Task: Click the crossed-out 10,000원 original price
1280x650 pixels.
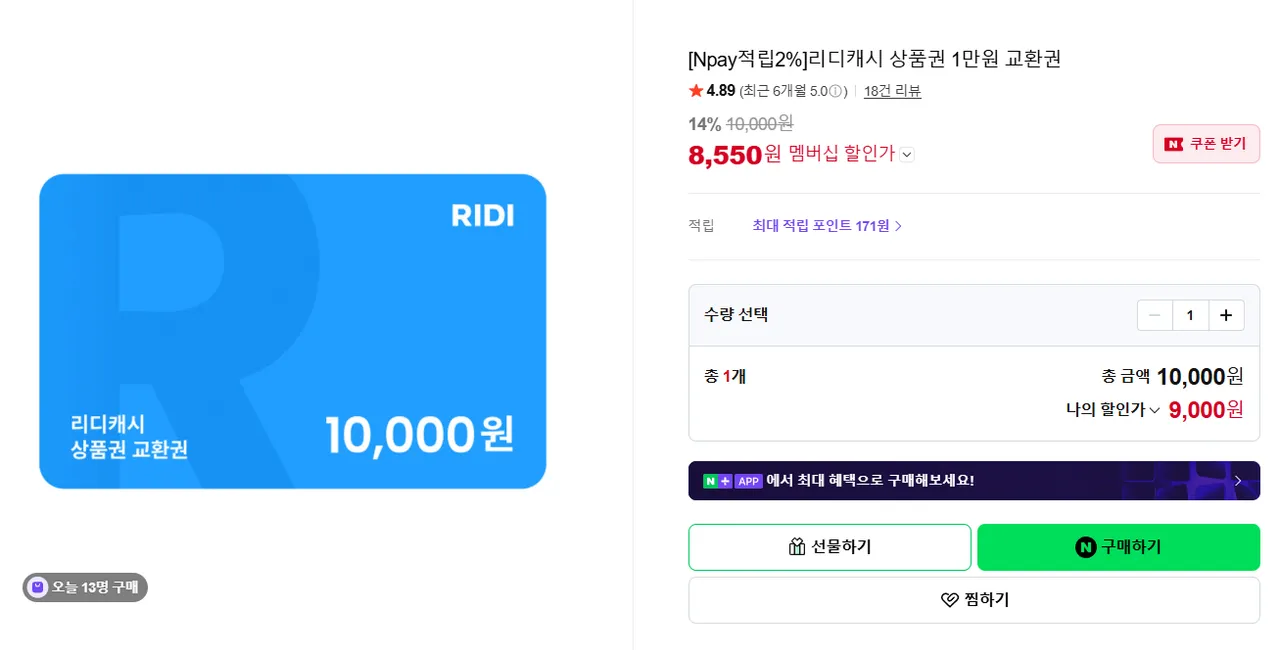Action: [759, 124]
